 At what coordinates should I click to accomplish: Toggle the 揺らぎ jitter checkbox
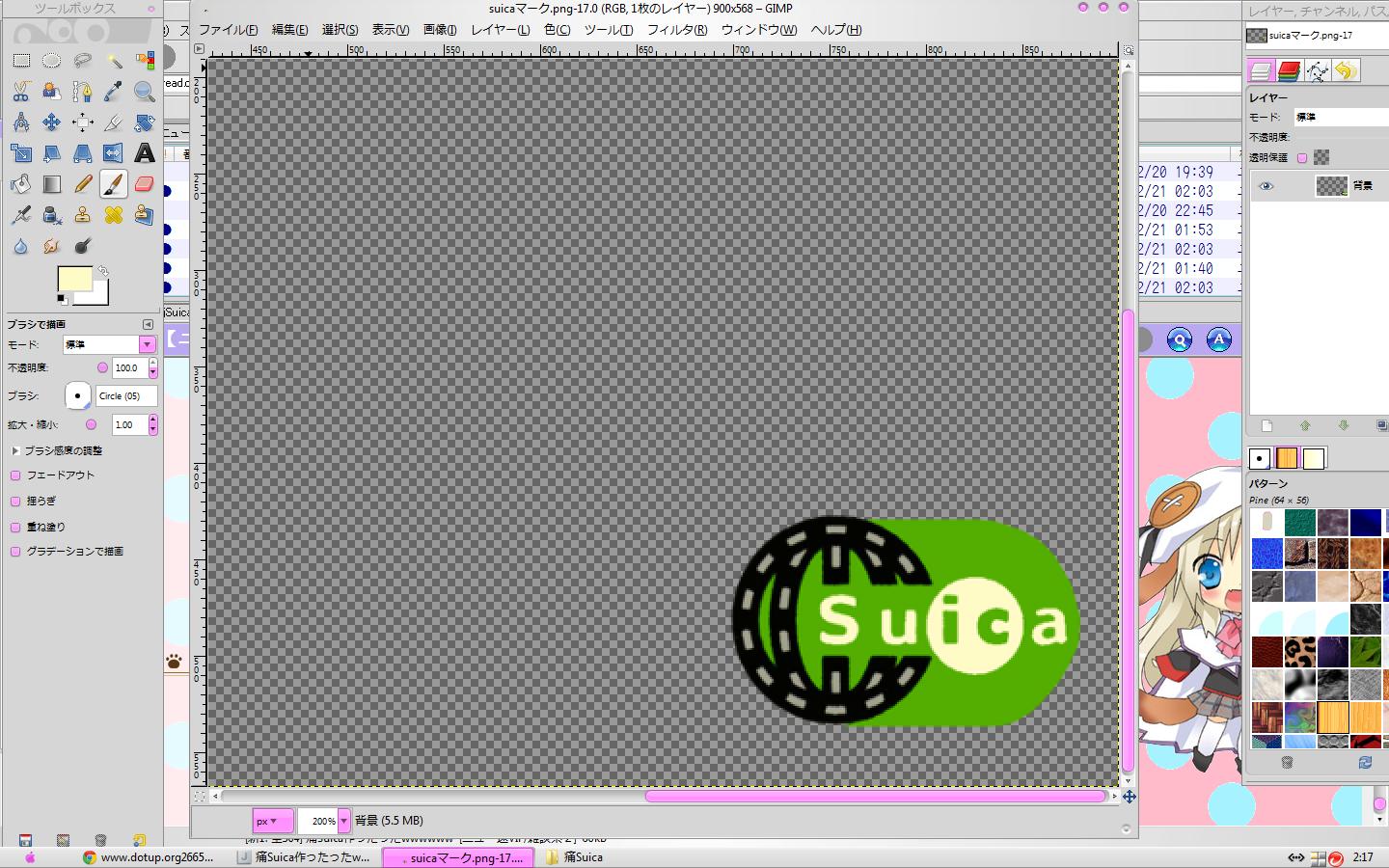15,502
